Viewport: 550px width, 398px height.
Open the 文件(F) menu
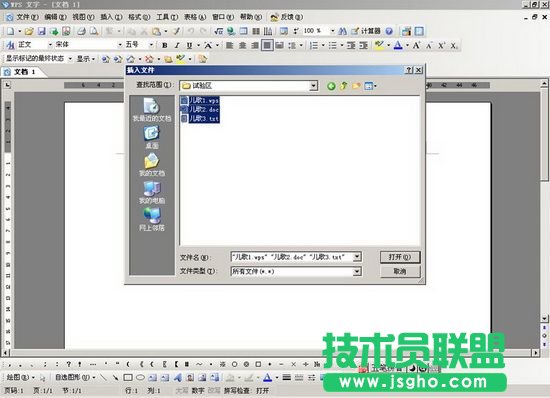pyautogui.click(x=27, y=17)
